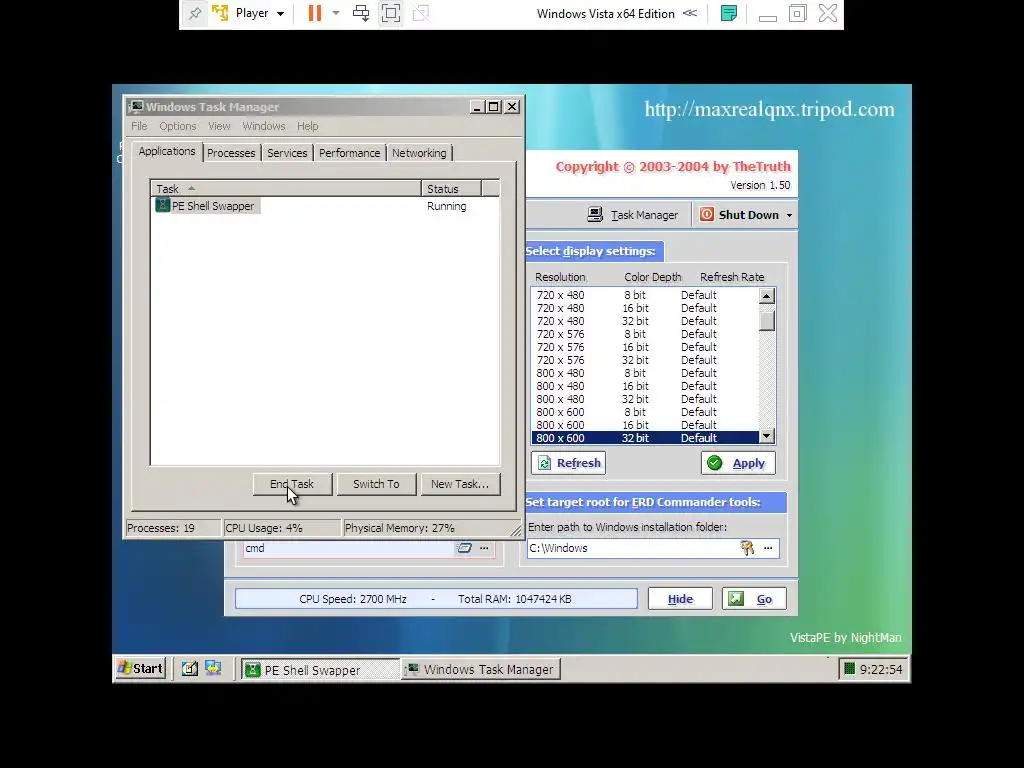Switch to the Applications tab

click(167, 152)
